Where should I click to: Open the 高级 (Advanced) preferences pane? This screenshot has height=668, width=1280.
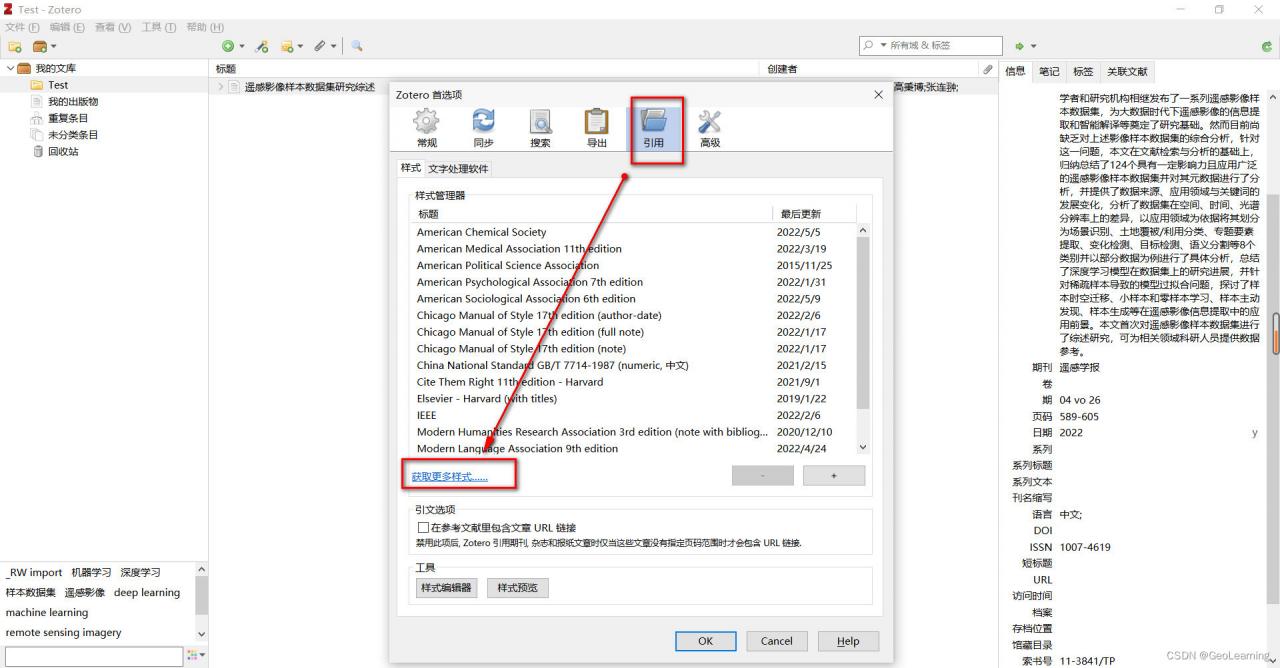710,129
